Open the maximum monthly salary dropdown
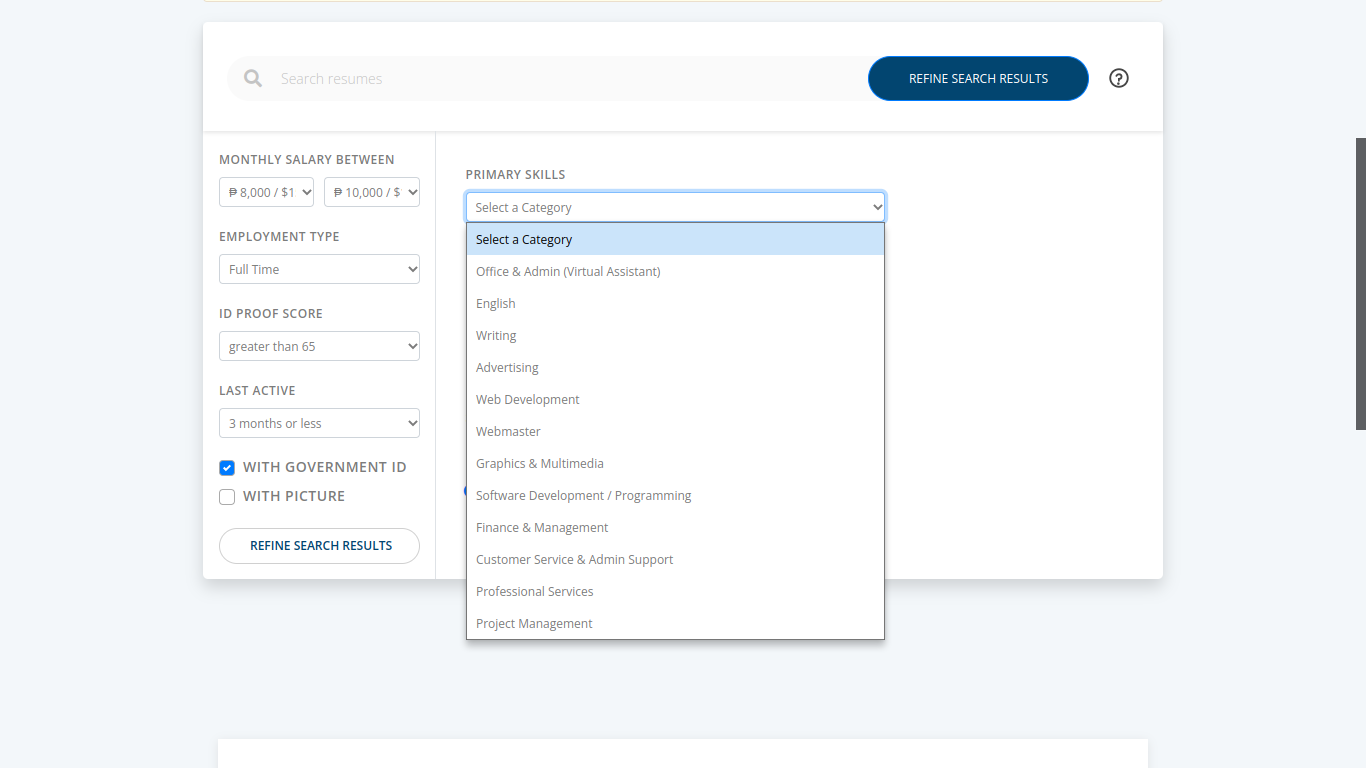Screen dimensions: 1366x768 (372, 192)
